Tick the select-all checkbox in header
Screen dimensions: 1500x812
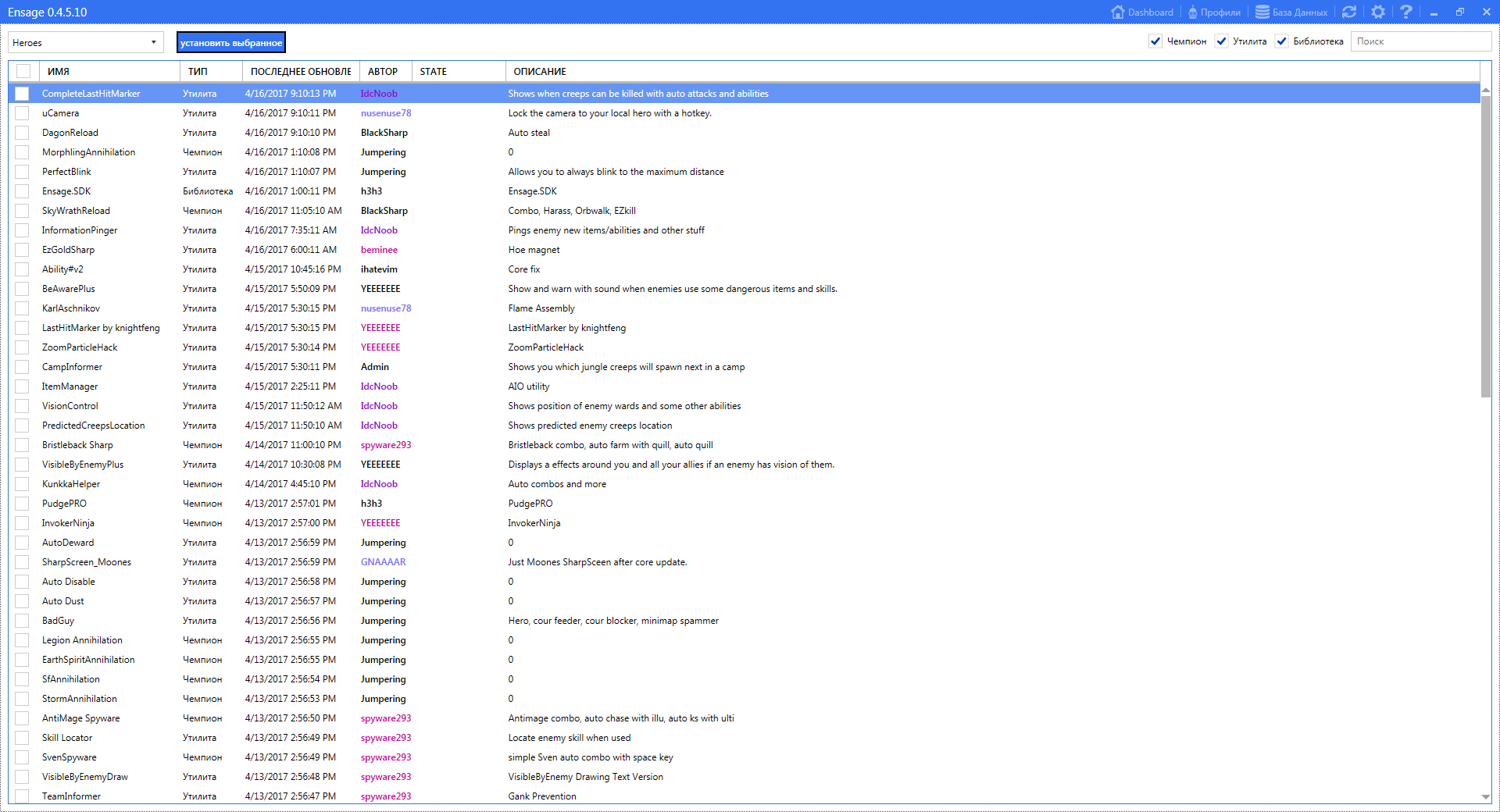[x=23, y=71]
